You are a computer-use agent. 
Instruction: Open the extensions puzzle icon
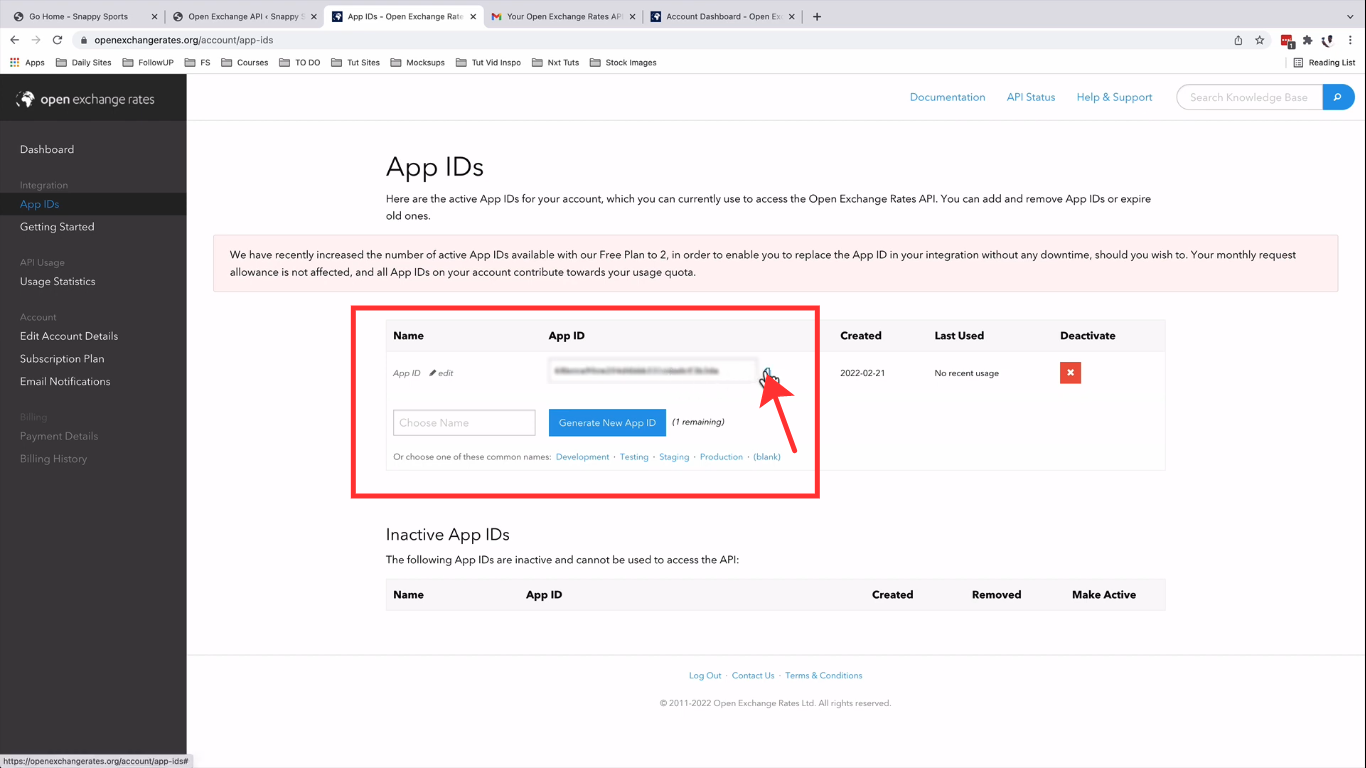coord(1307,40)
